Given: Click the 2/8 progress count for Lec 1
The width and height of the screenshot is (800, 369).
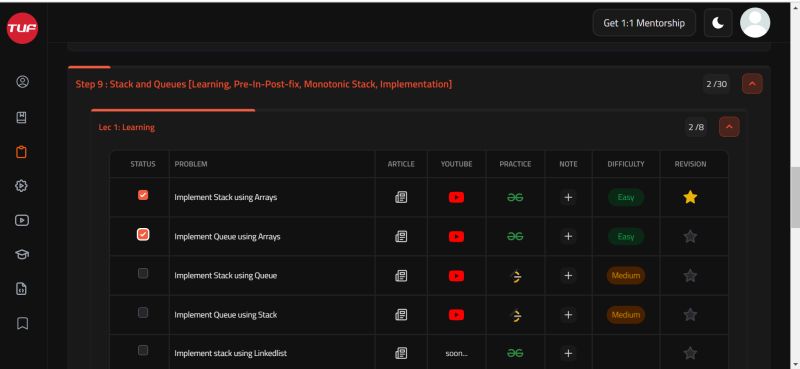Looking at the screenshot, I should coord(696,127).
